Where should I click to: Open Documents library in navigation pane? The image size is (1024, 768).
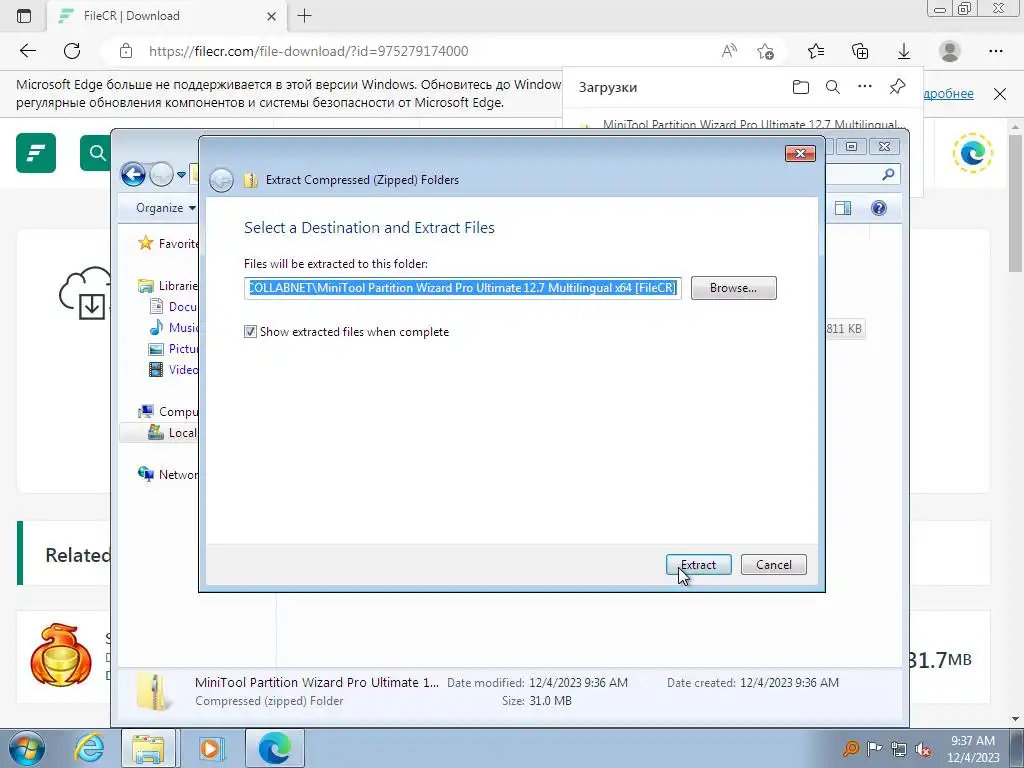click(173, 306)
